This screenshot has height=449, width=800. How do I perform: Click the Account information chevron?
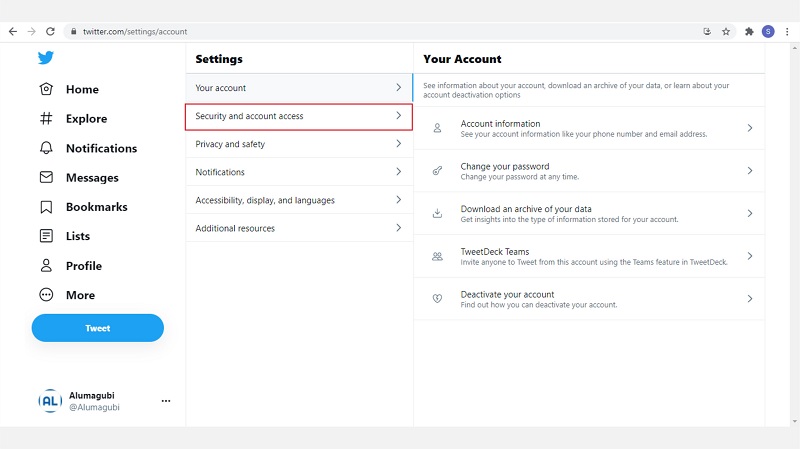[749, 128]
